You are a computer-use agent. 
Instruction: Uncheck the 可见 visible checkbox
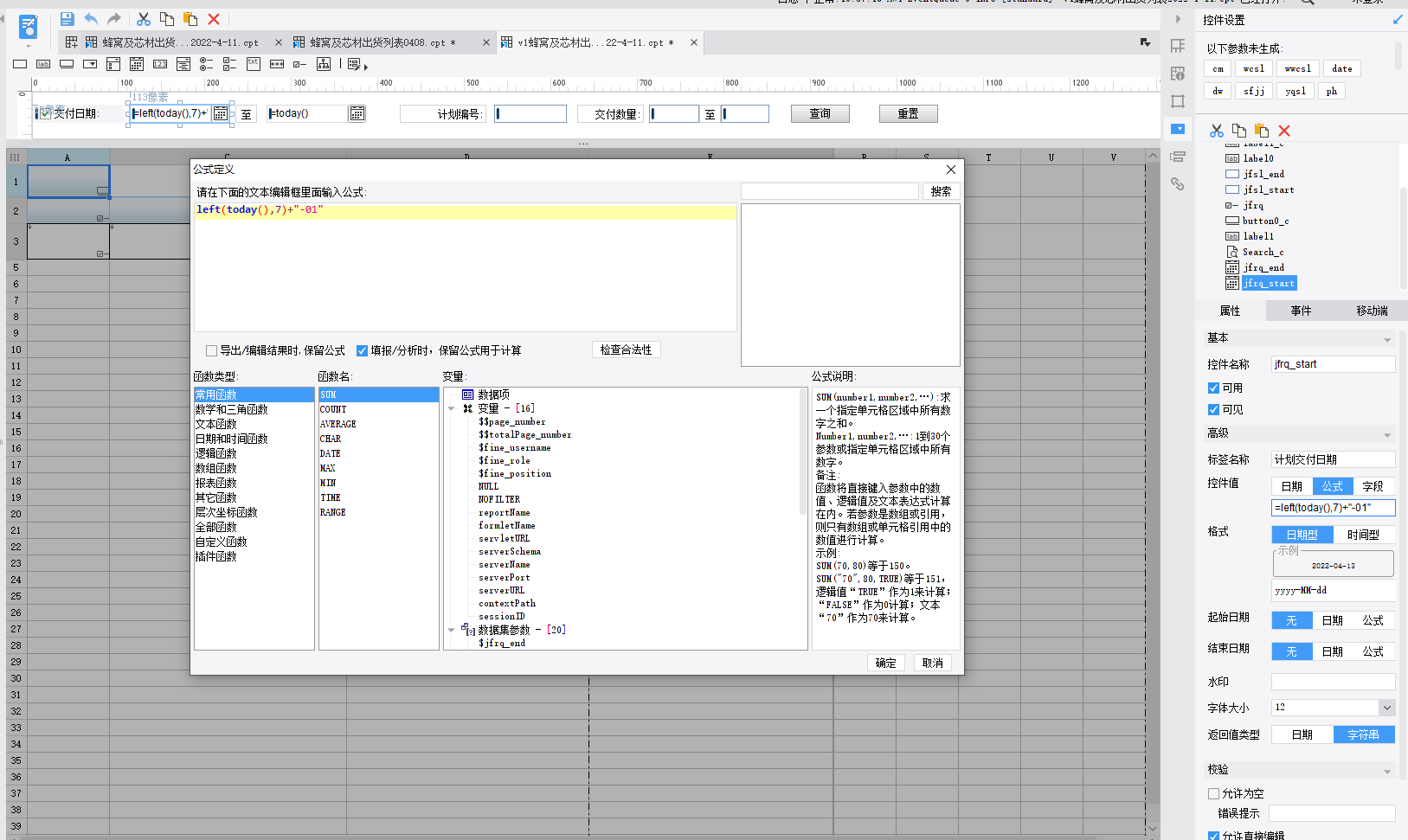(1213, 409)
